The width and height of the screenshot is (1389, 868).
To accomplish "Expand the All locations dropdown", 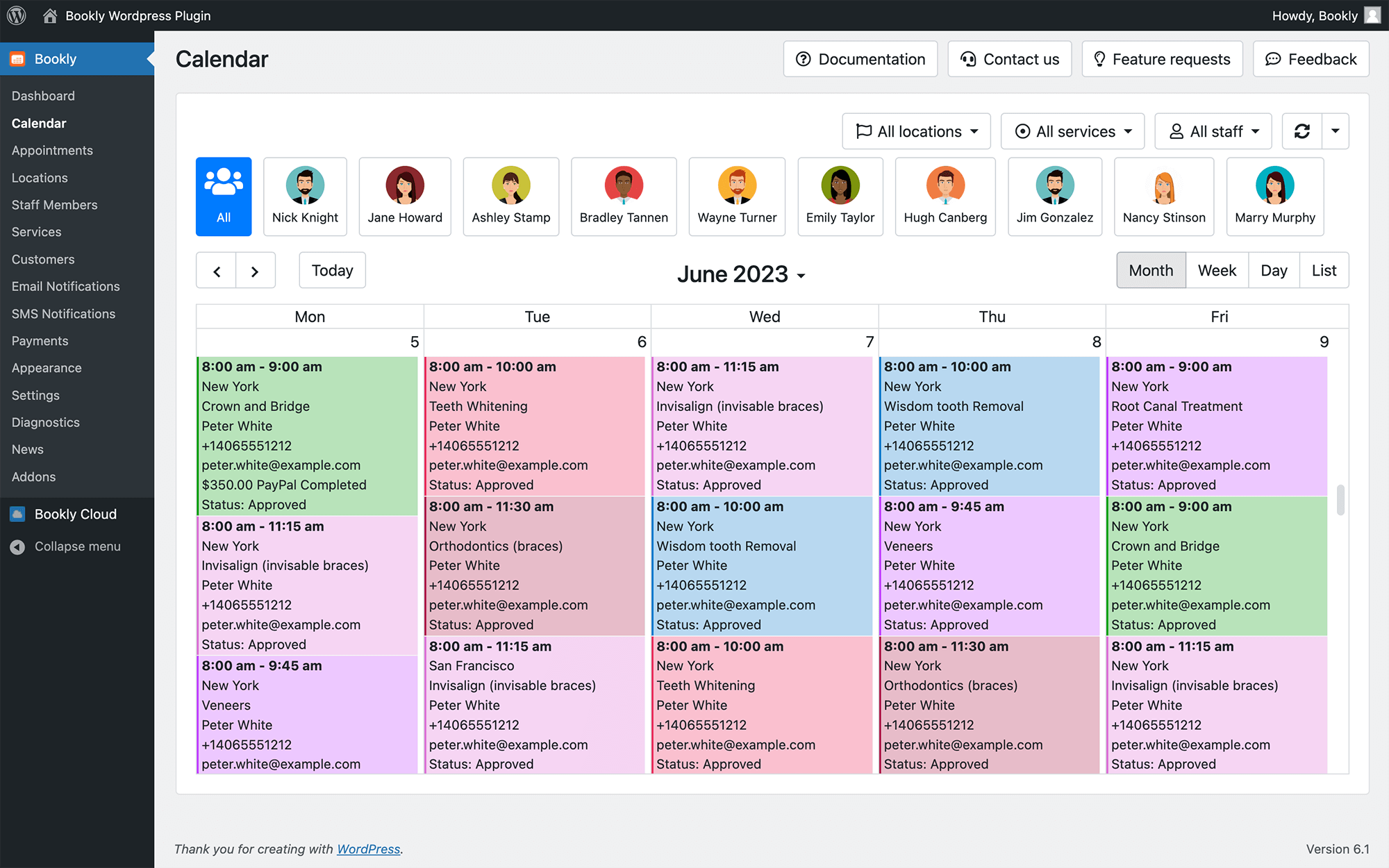I will point(917,131).
